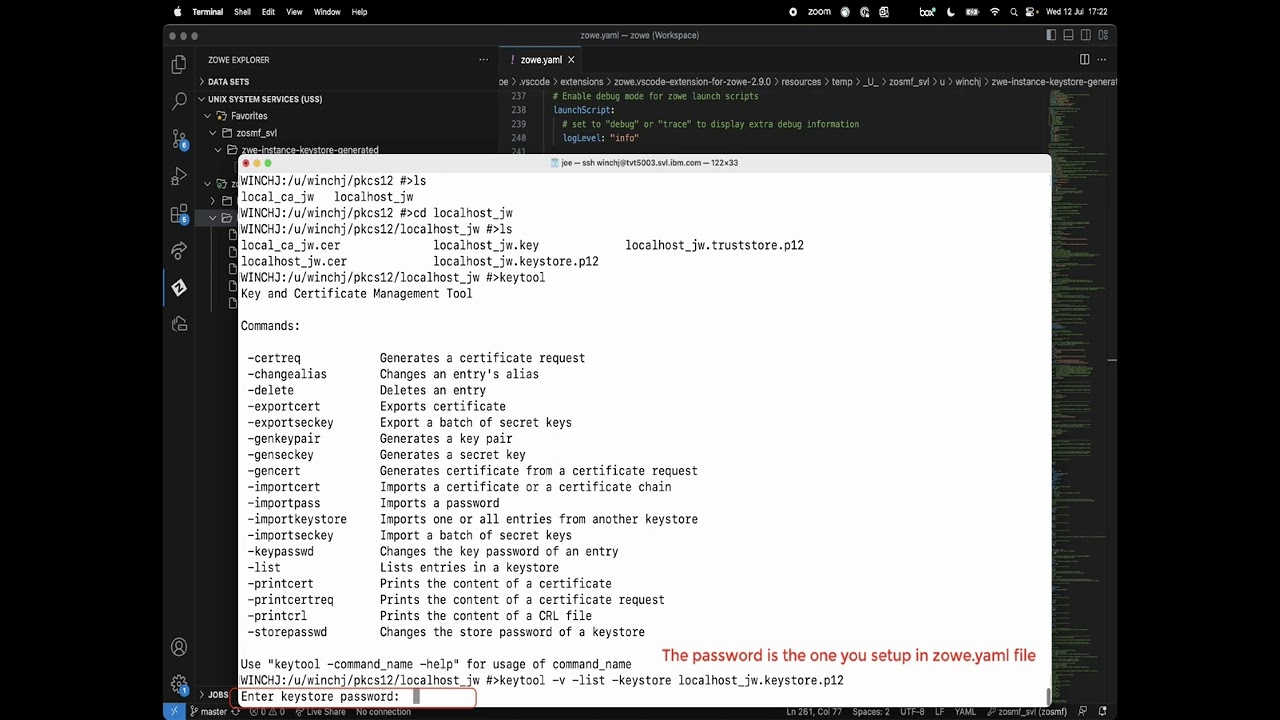Toggle Focus moon icon in menu bar
Viewport: 1280px width, 720px height.
pyautogui.click(x=950, y=12)
